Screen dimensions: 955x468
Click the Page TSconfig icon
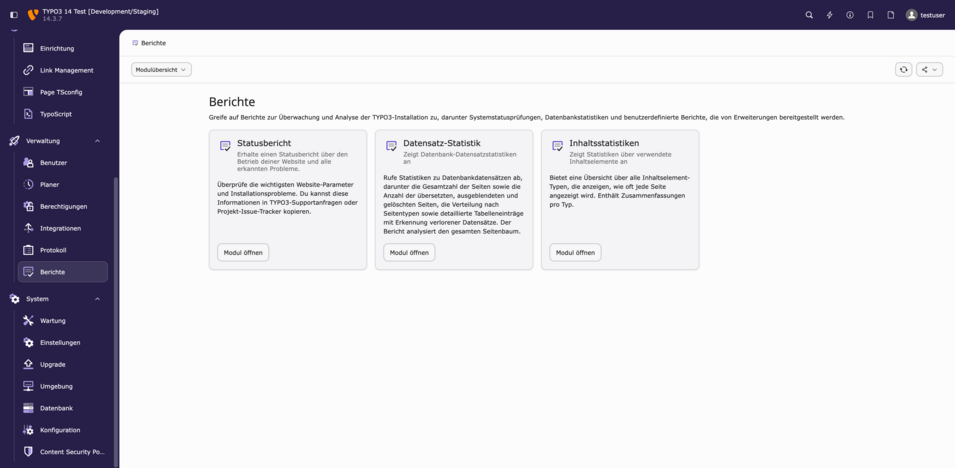point(28,92)
